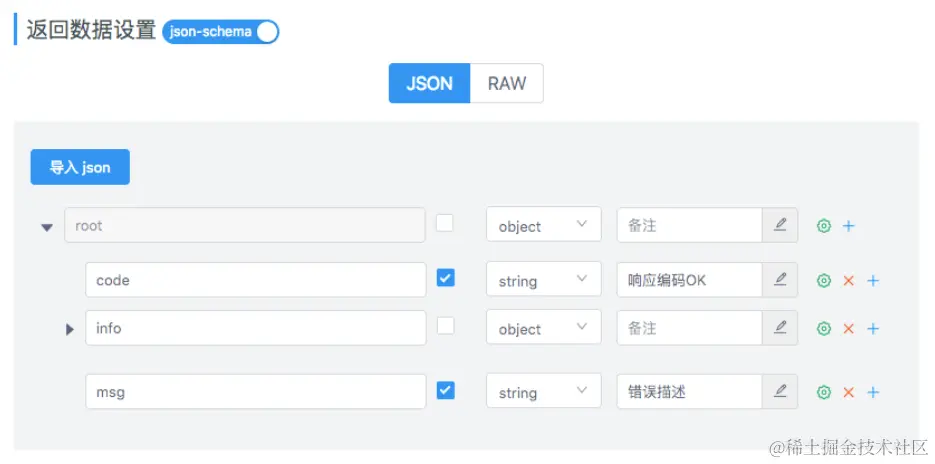The image size is (935, 464).
Task: Open type dropdown for code row
Action: coord(544,279)
